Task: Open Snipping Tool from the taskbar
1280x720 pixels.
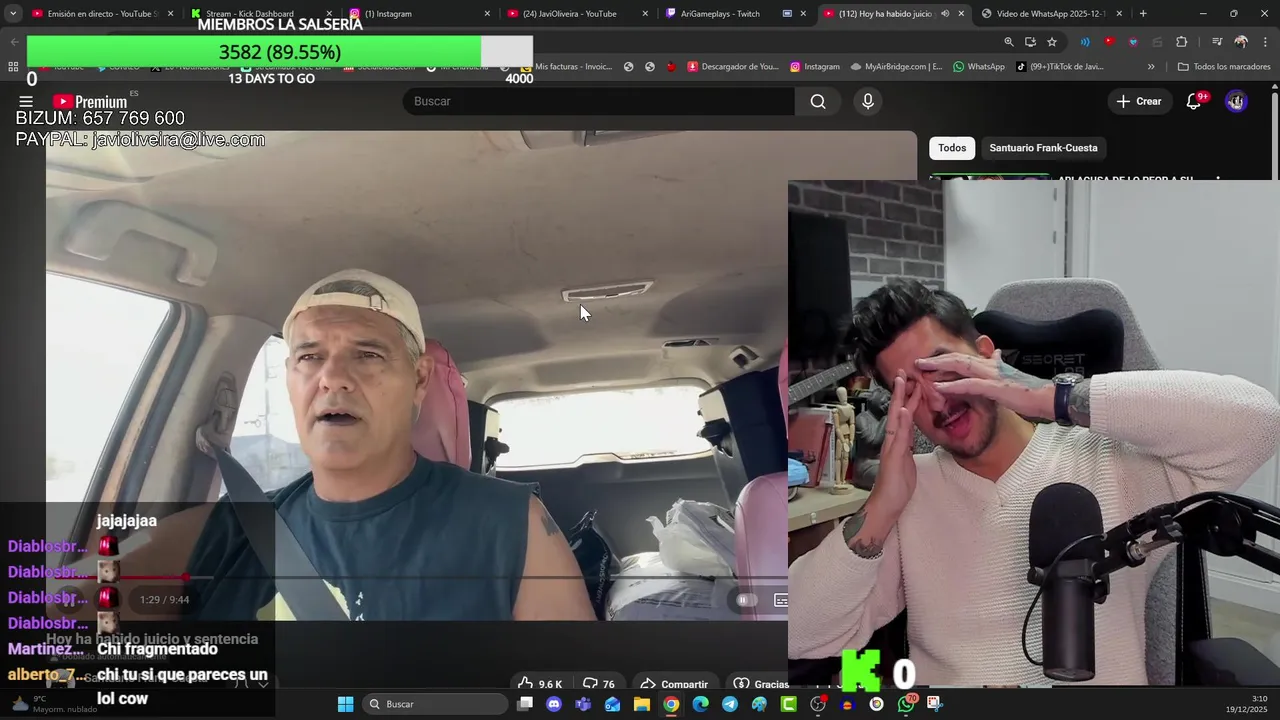Action: pos(934,704)
